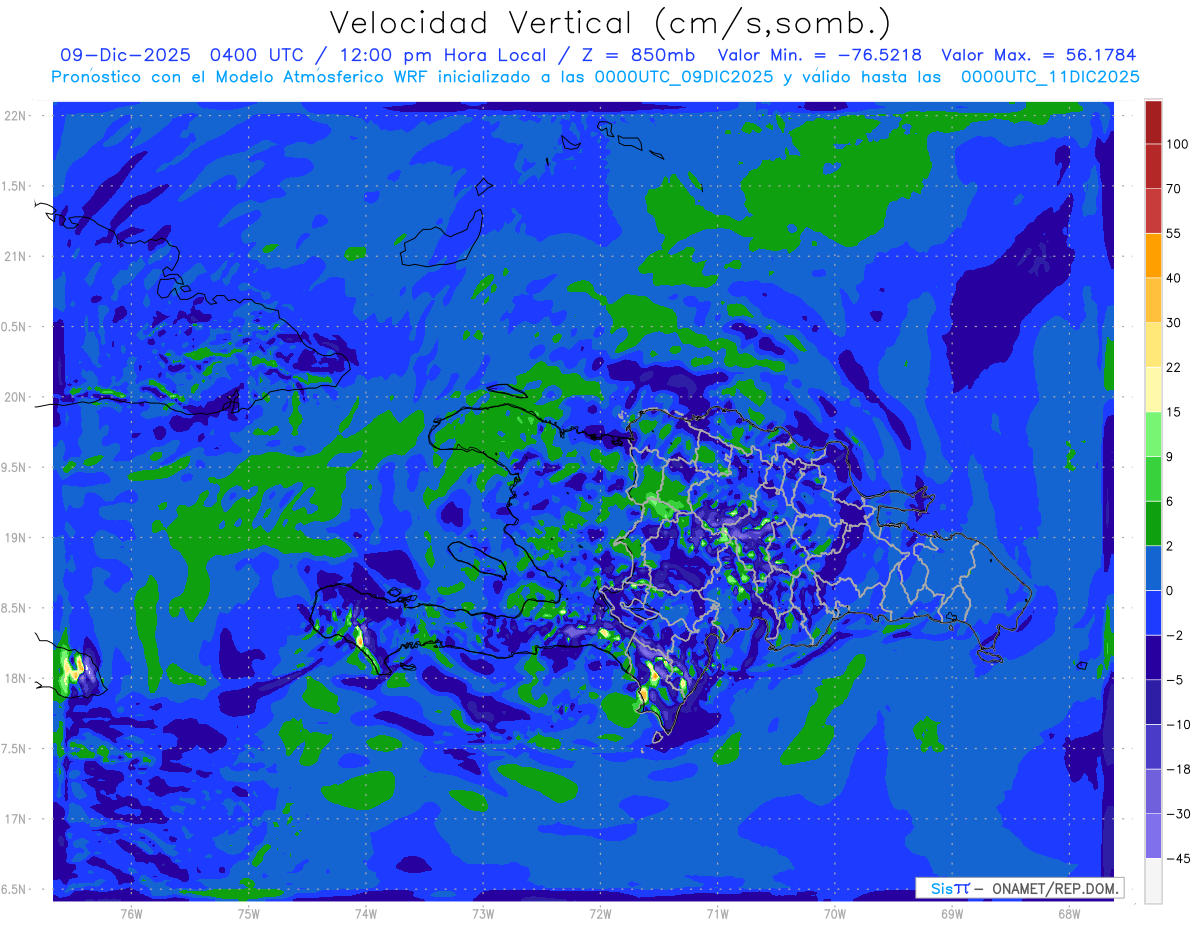
Task: Click the SisTT ONAMET/REP.DOM. label
Action: click(x=1020, y=888)
